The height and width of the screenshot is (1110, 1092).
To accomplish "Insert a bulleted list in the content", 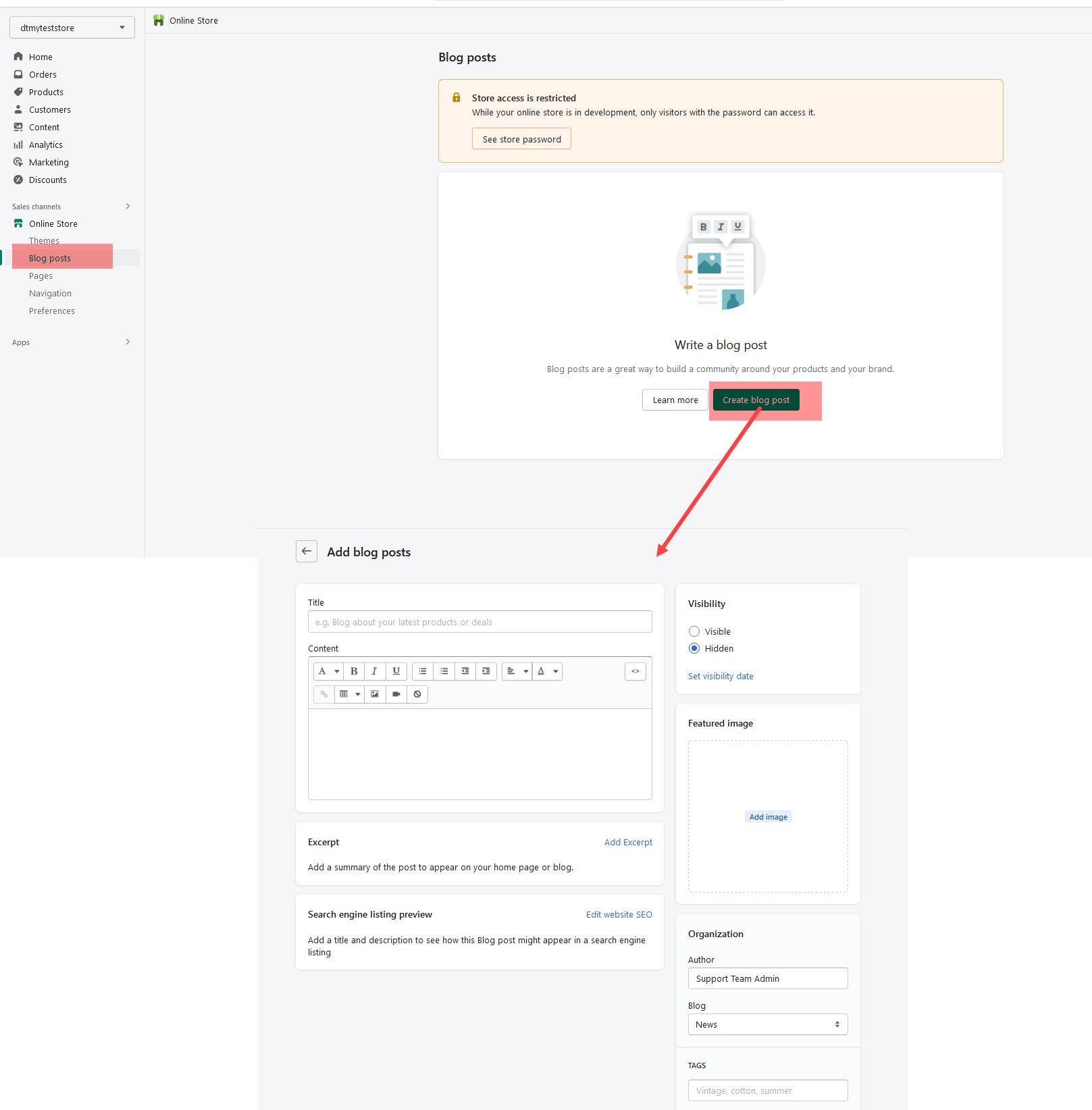I will pos(422,671).
